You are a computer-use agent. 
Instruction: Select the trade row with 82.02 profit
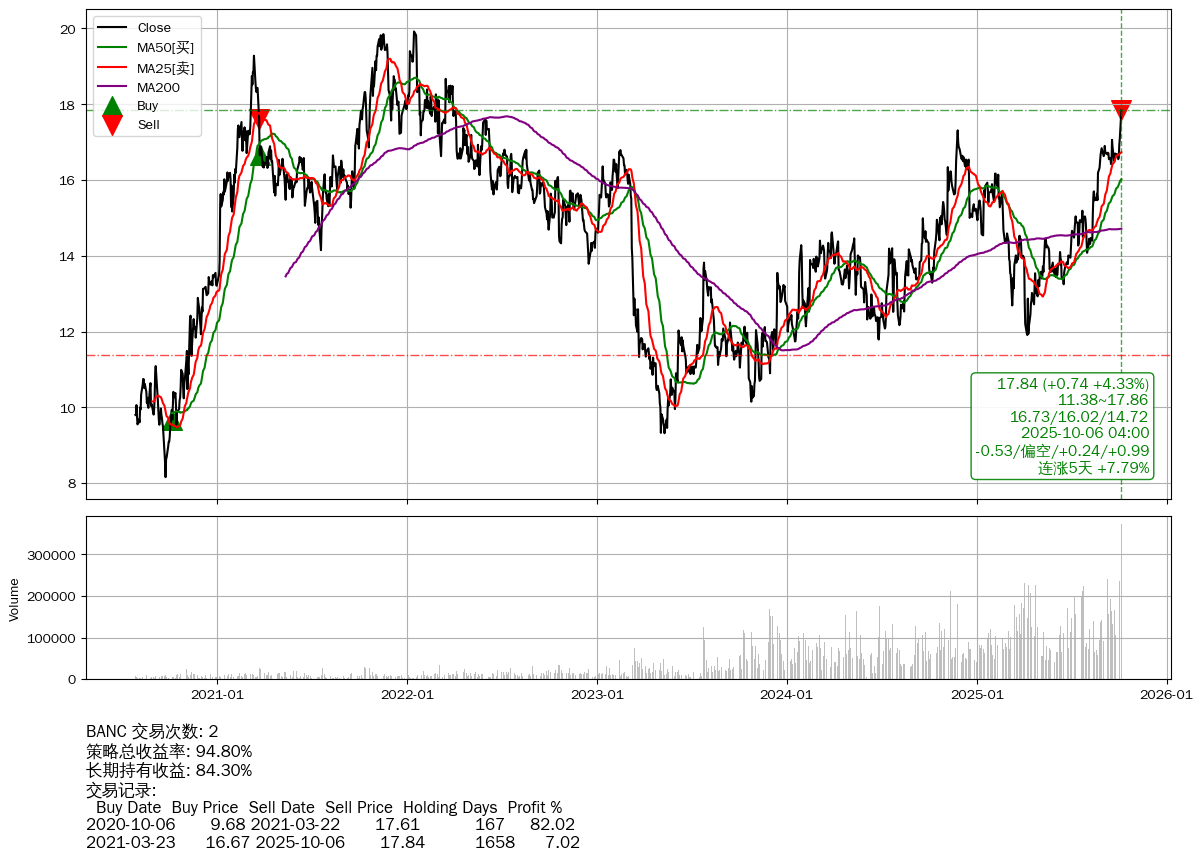(x=330, y=825)
